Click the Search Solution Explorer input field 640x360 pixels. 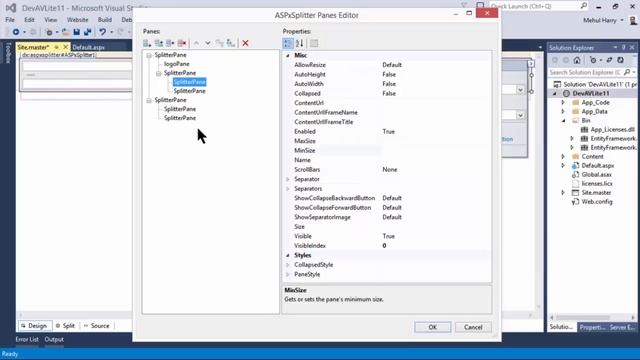coord(585,72)
